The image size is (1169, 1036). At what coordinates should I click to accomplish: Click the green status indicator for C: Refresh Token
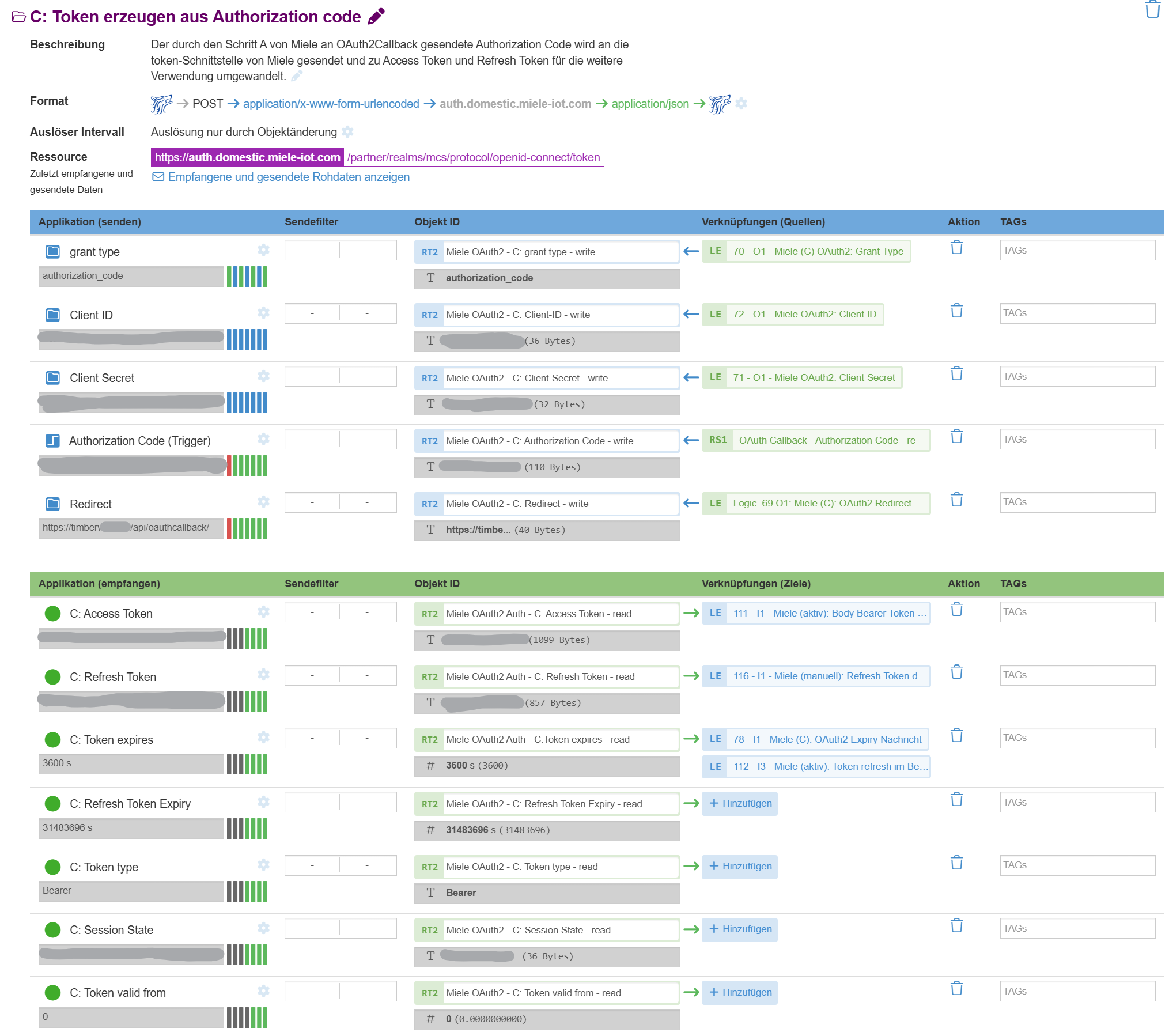[x=52, y=676]
